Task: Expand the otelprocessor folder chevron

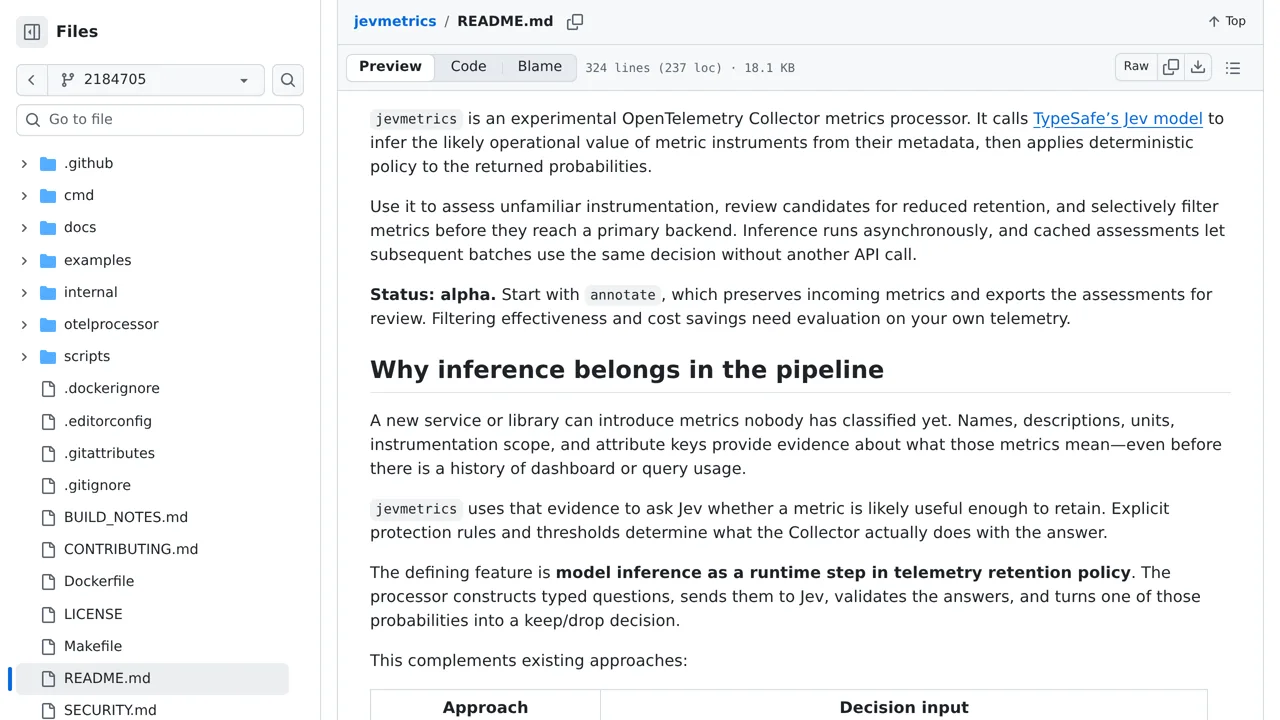Action: 24,324
